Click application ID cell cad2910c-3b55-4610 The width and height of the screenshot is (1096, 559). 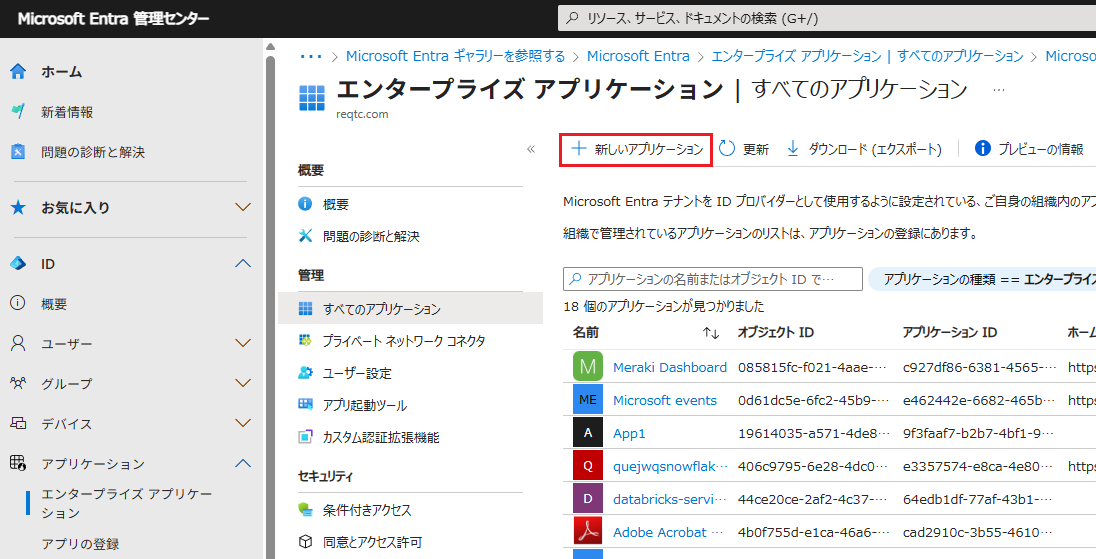(x=978, y=532)
